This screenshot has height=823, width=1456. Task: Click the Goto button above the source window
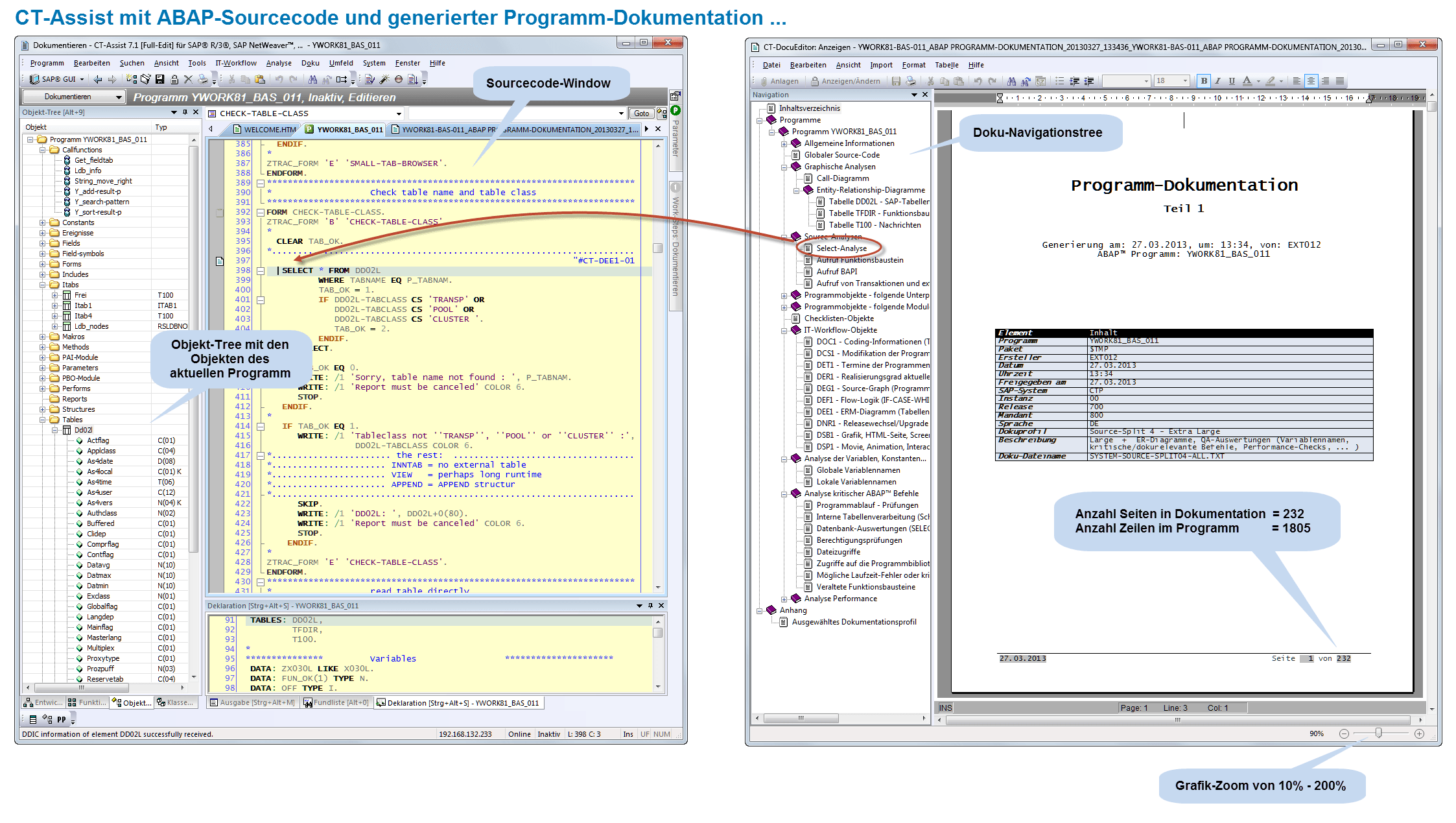pos(641,113)
